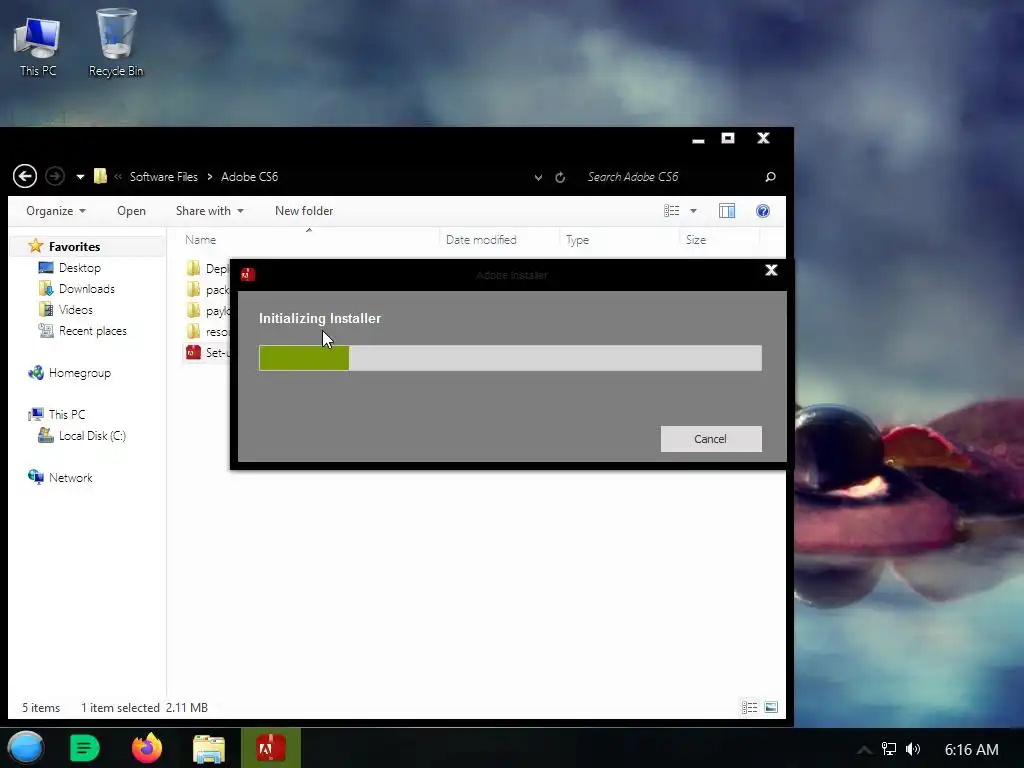Click the search magnifier icon
This screenshot has width=1024, height=768.
[771, 177]
